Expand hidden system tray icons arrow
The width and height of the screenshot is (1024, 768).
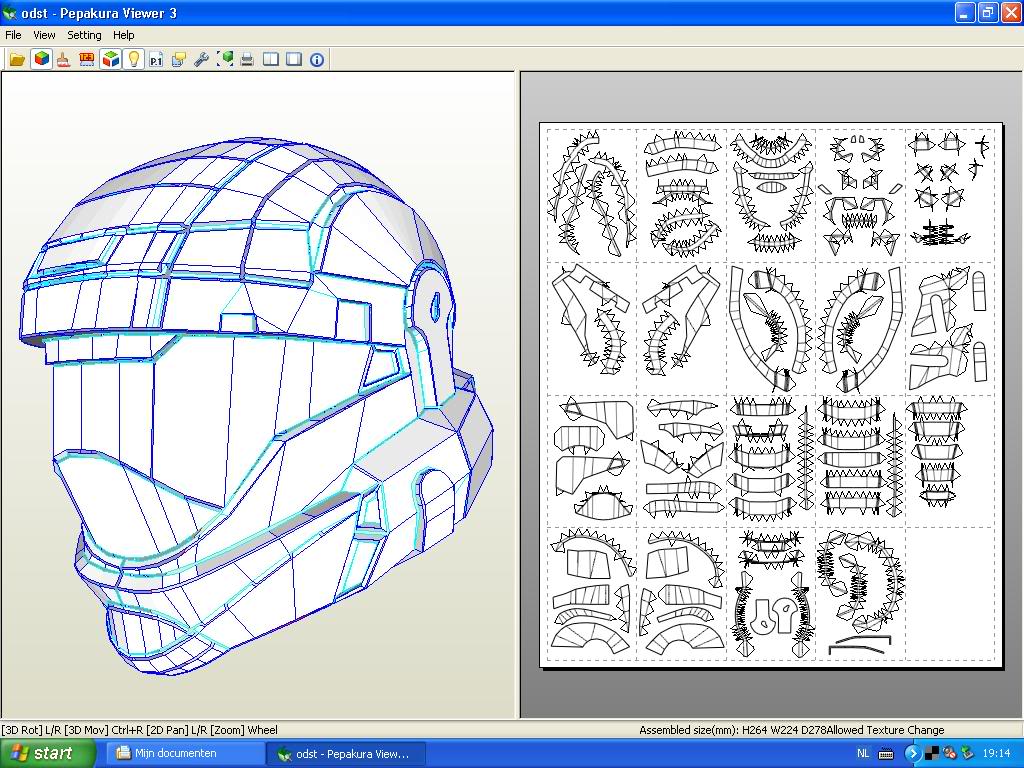tap(912, 753)
